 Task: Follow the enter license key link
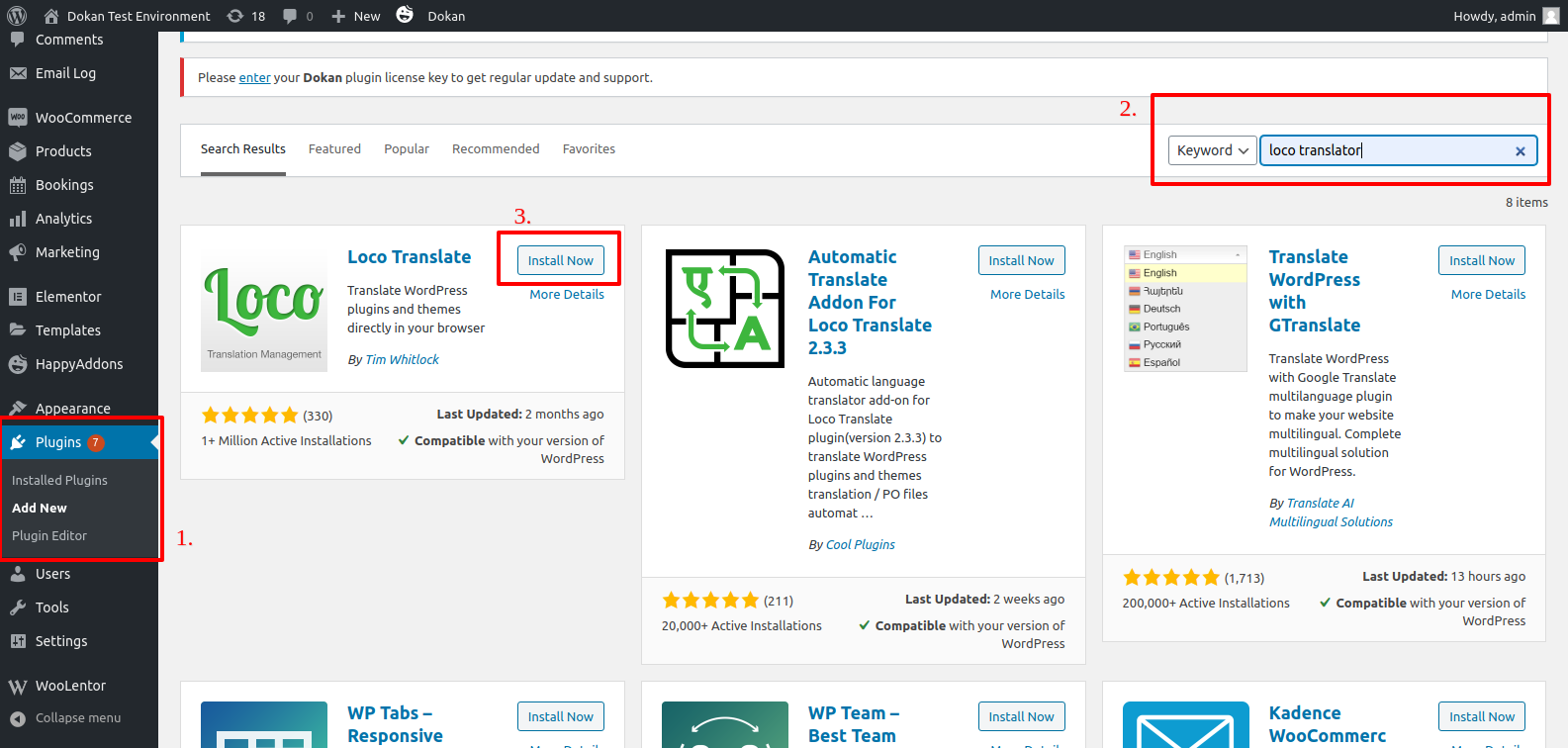point(254,77)
